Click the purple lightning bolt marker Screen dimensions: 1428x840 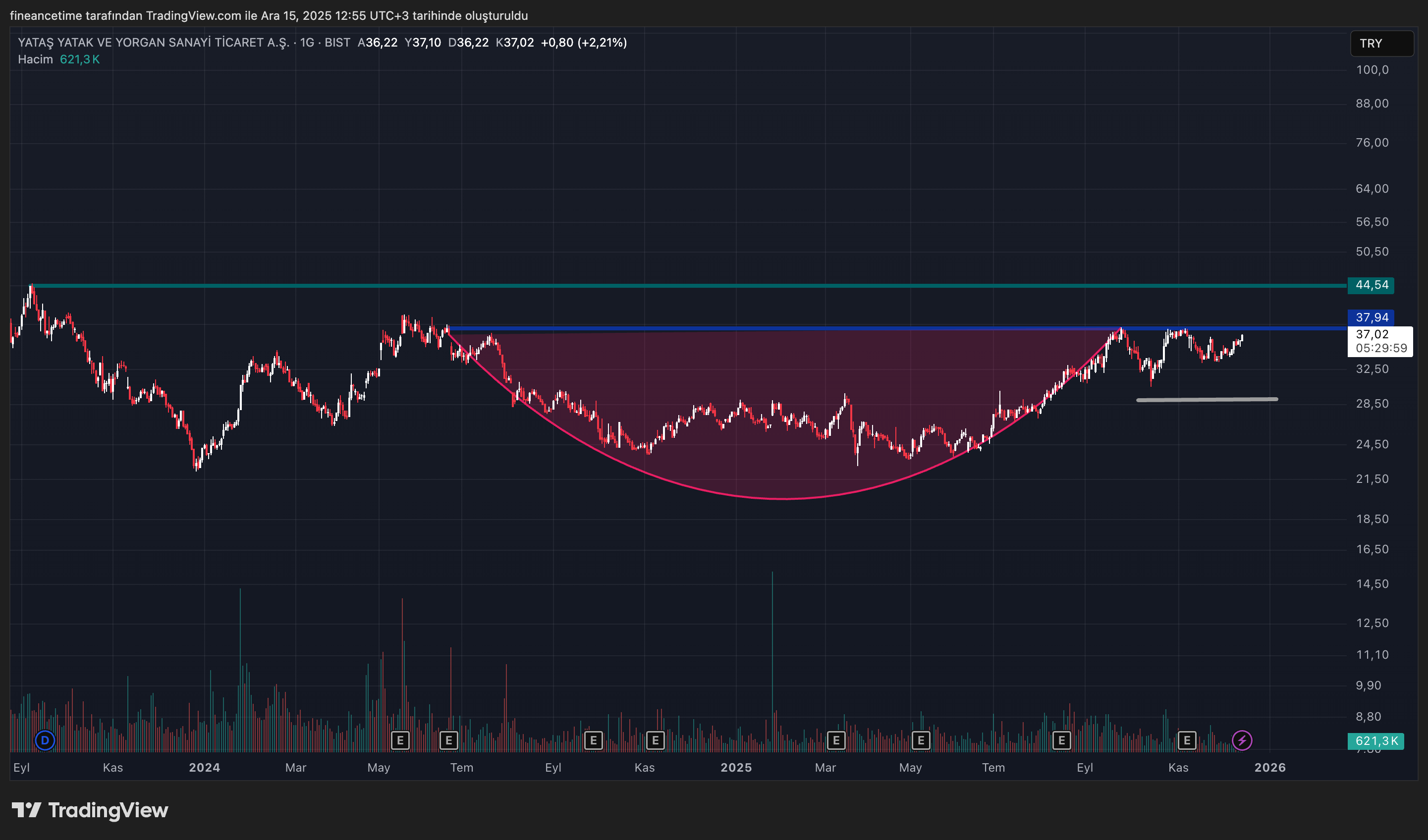click(1242, 740)
